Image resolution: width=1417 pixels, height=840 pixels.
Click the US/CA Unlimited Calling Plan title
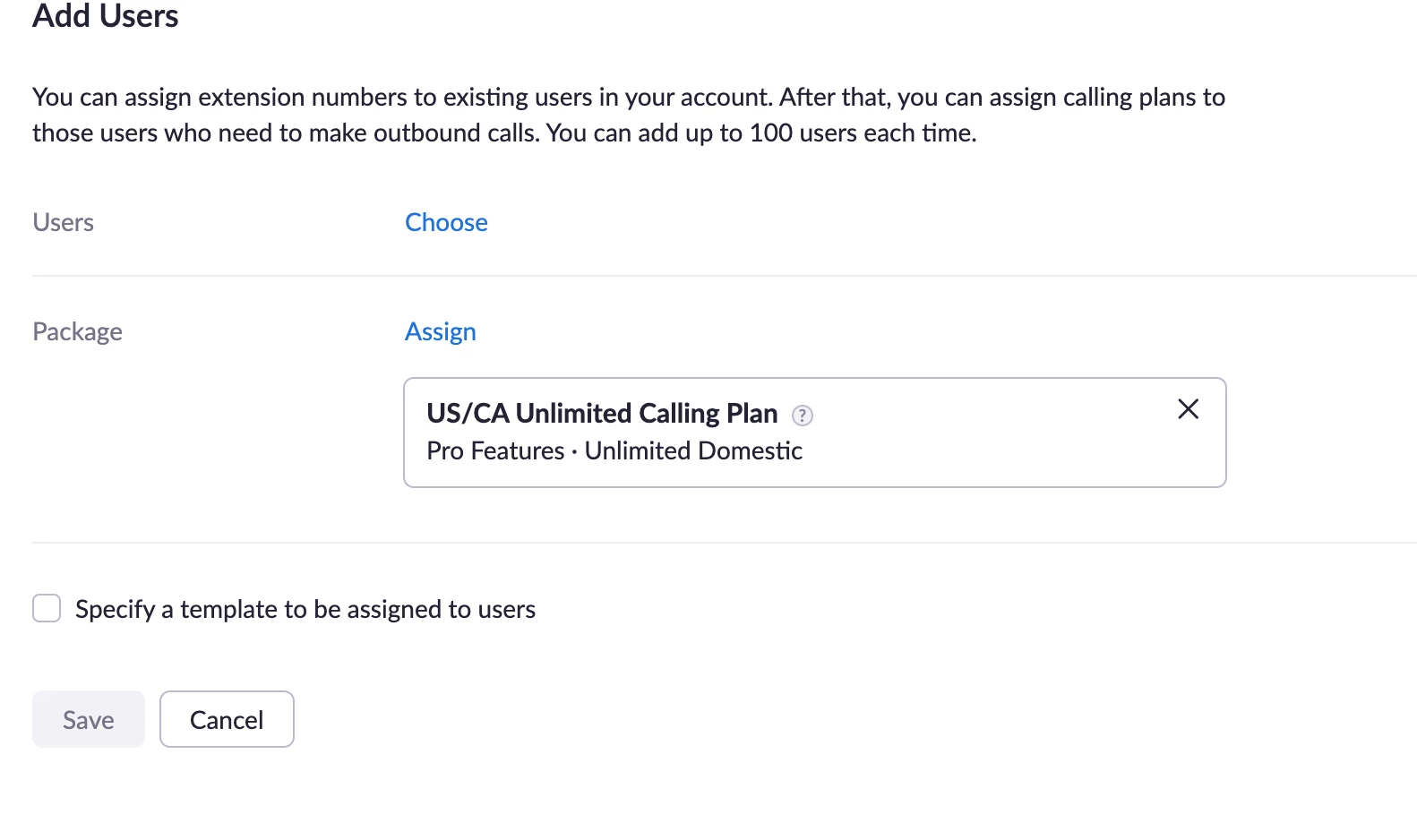602,413
